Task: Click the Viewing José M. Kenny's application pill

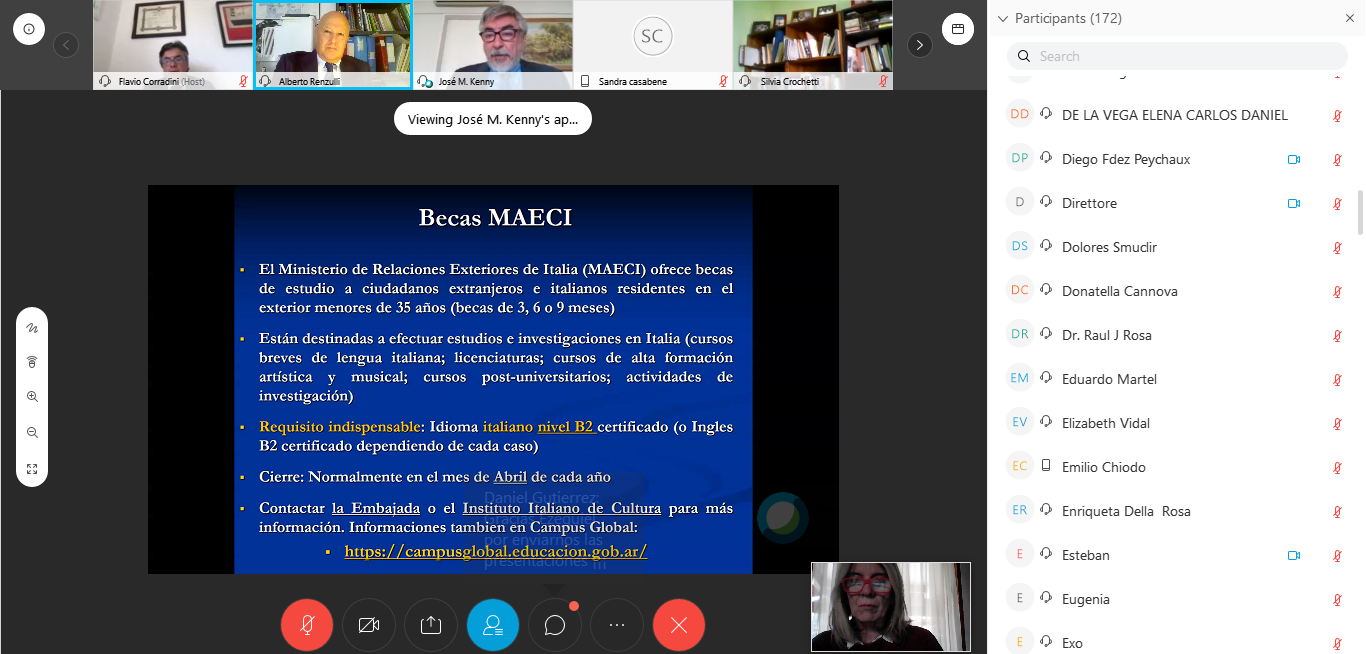Action: click(x=493, y=120)
